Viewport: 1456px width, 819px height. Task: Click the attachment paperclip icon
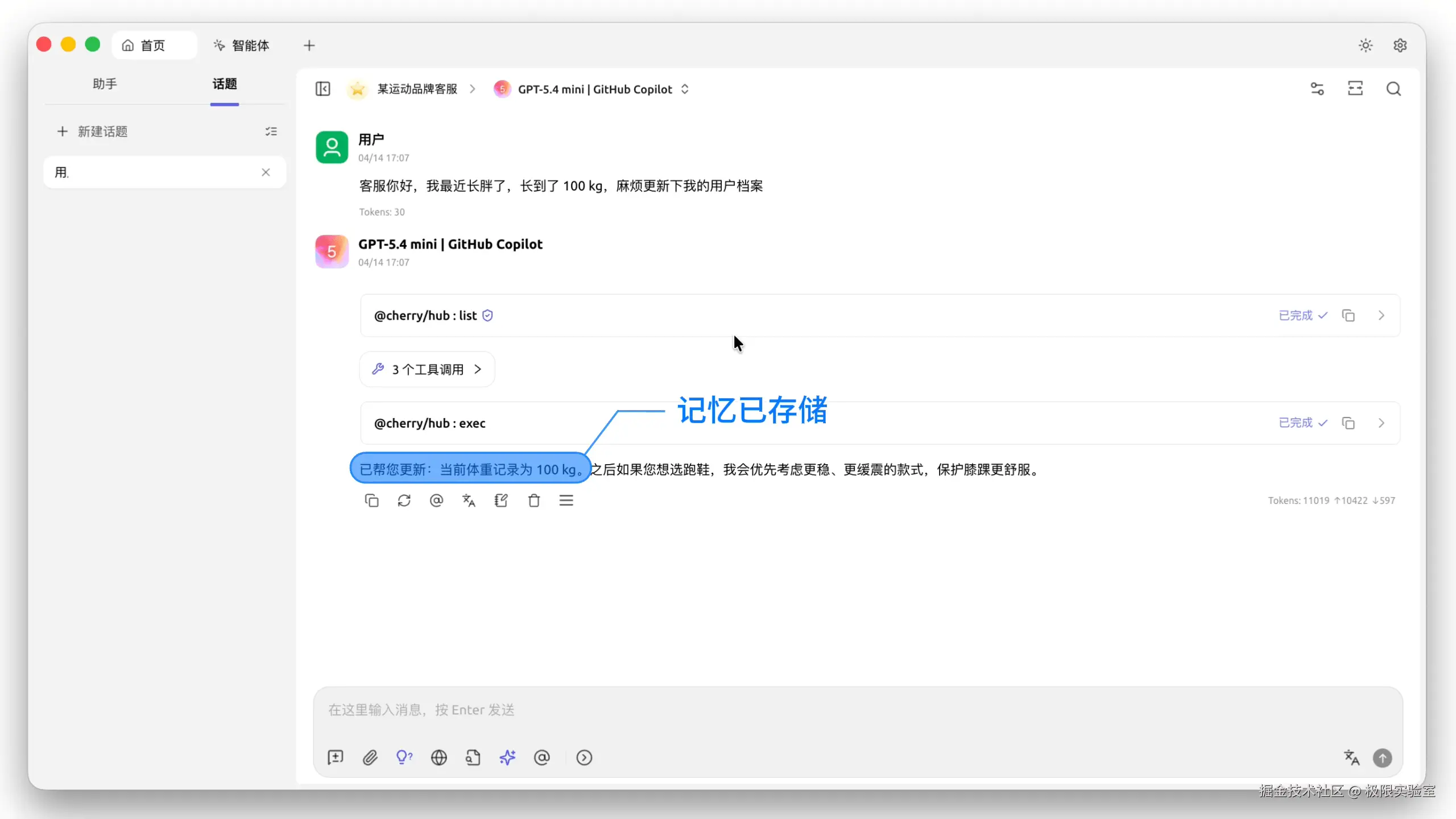[x=370, y=758]
